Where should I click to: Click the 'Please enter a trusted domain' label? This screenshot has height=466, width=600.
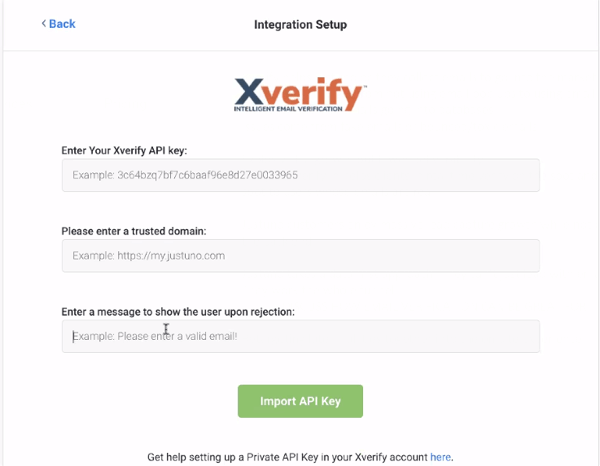[x=134, y=231]
